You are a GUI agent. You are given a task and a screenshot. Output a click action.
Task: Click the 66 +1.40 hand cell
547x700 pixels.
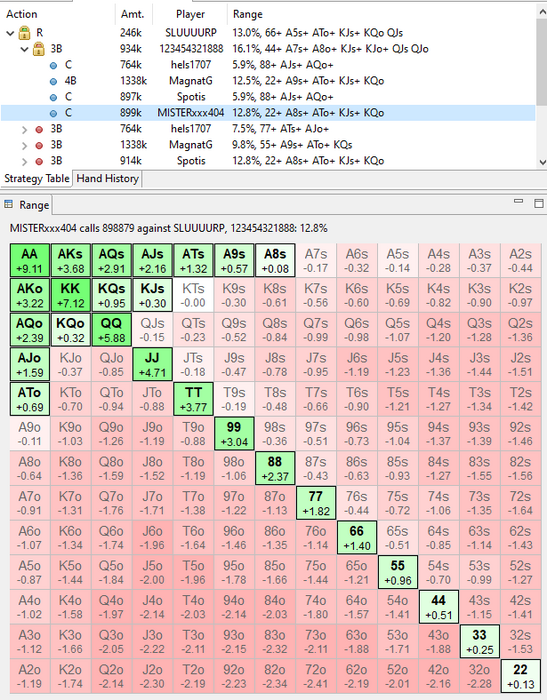[x=357, y=537]
